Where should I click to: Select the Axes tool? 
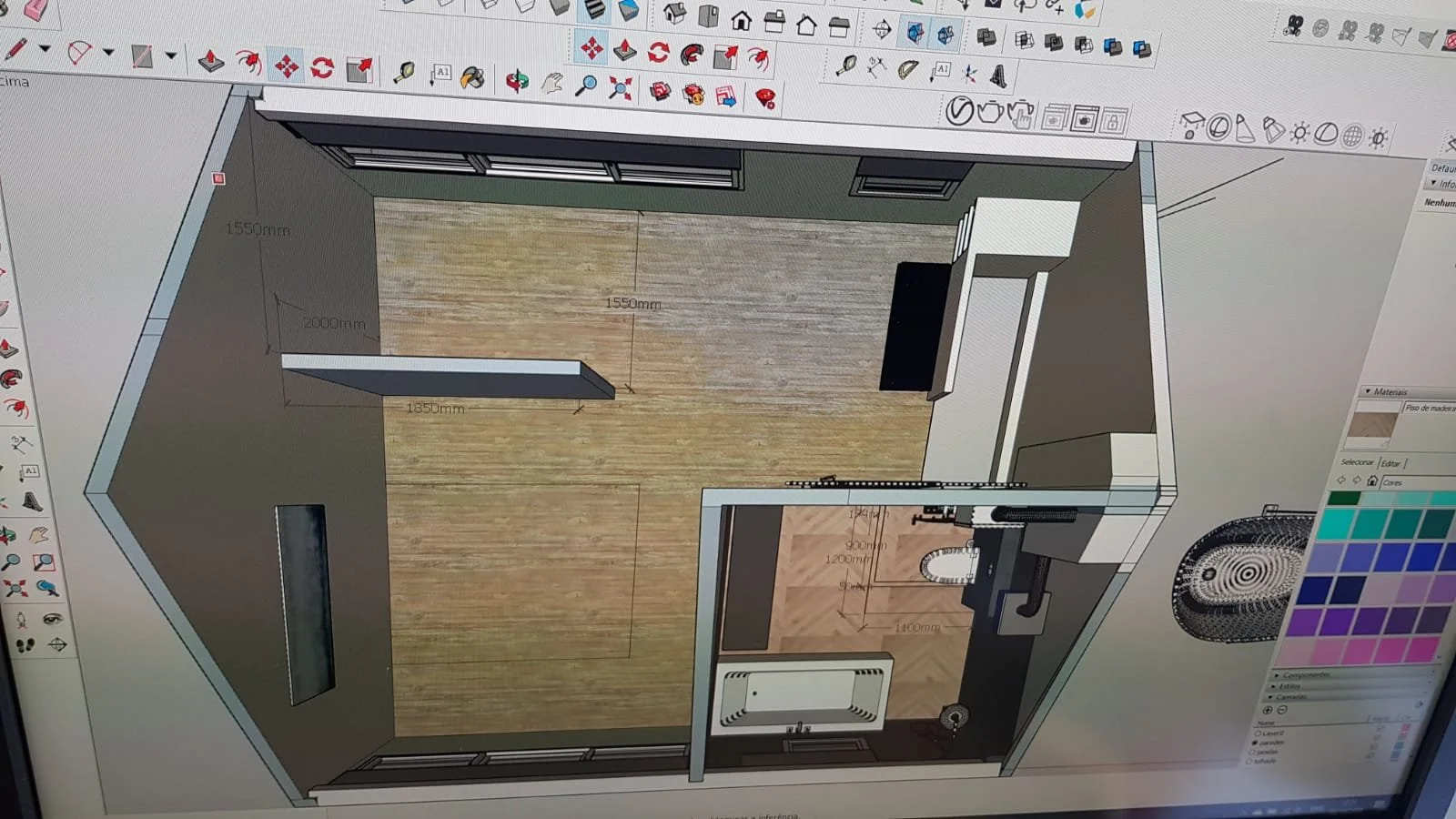(x=969, y=75)
